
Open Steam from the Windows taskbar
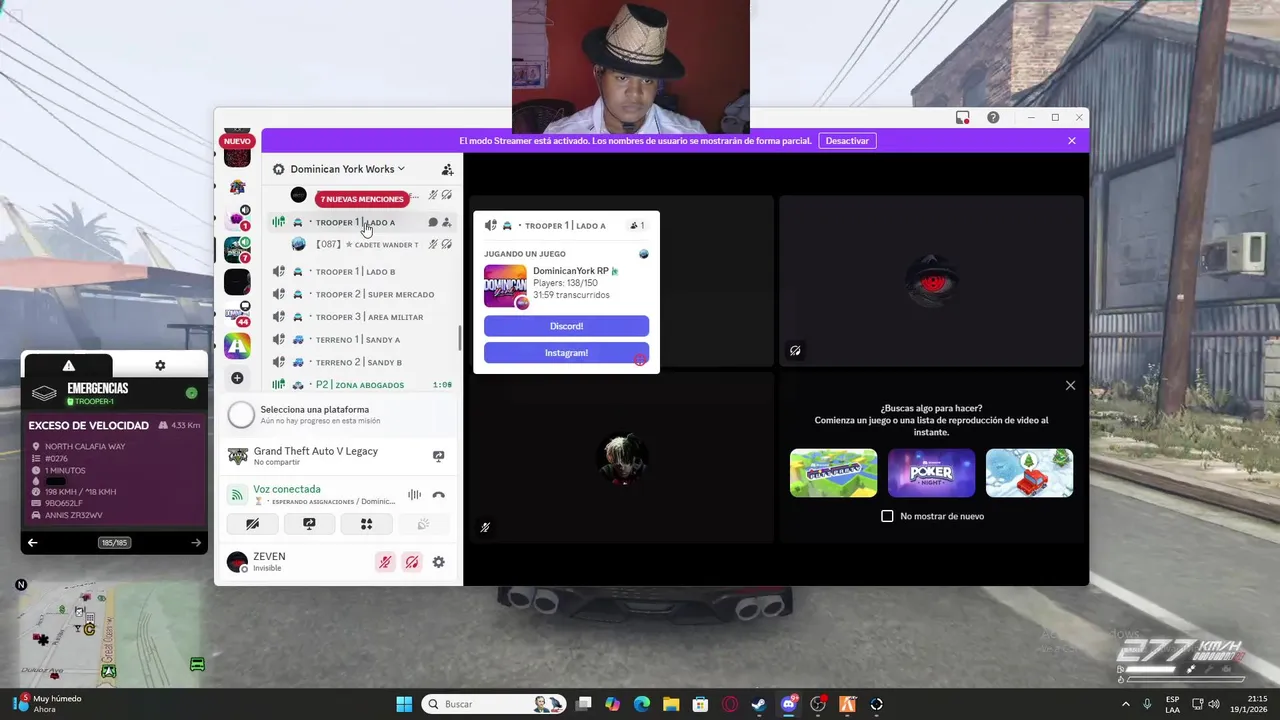tap(760, 704)
